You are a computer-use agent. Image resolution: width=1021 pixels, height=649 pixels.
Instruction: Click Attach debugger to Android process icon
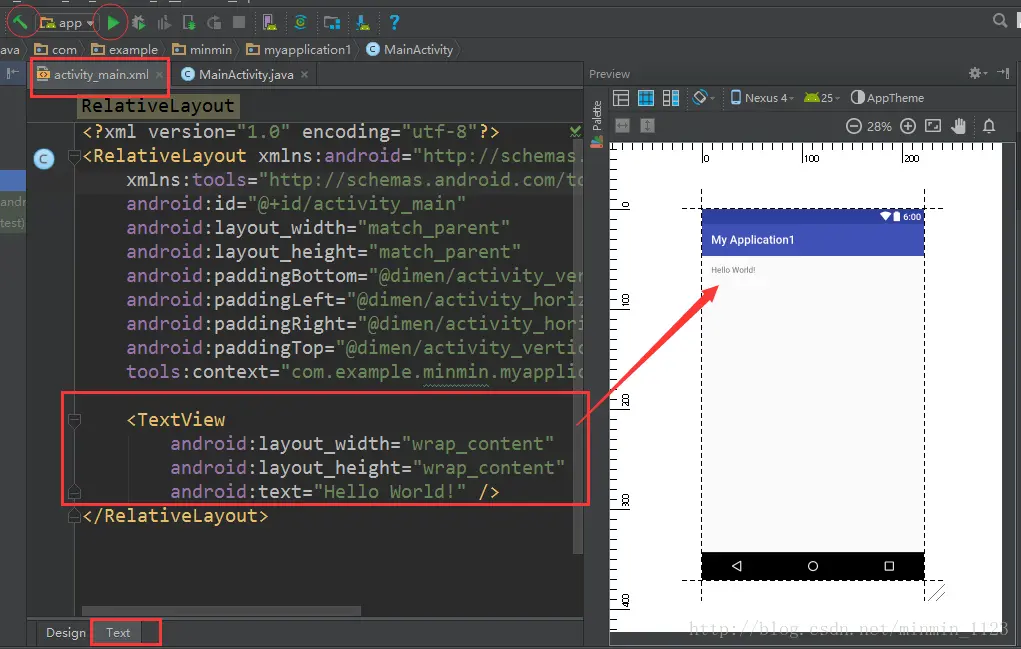189,23
